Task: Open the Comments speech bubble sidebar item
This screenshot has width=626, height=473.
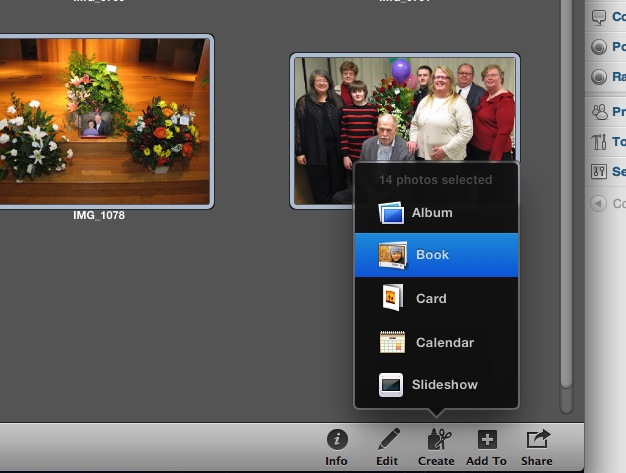Action: 605,17
